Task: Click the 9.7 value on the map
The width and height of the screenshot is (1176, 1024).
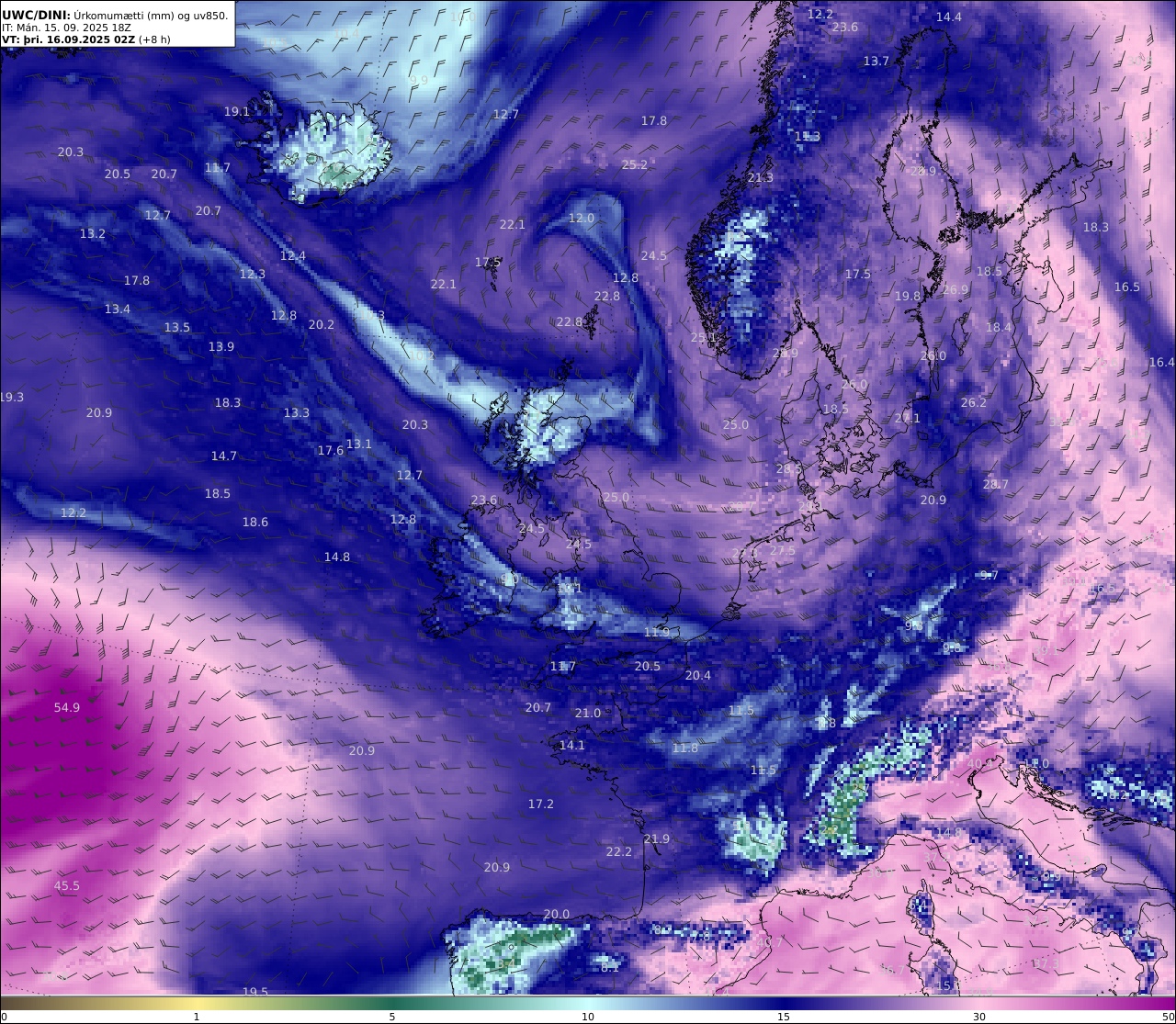Action: click(x=989, y=575)
